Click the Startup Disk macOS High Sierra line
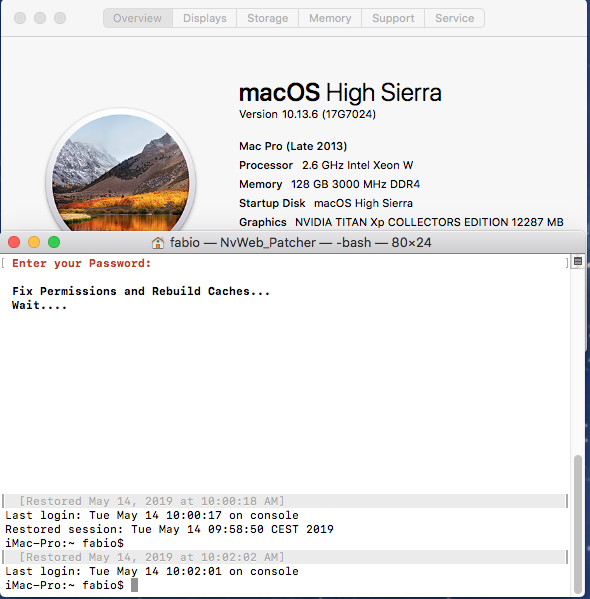 pos(326,203)
